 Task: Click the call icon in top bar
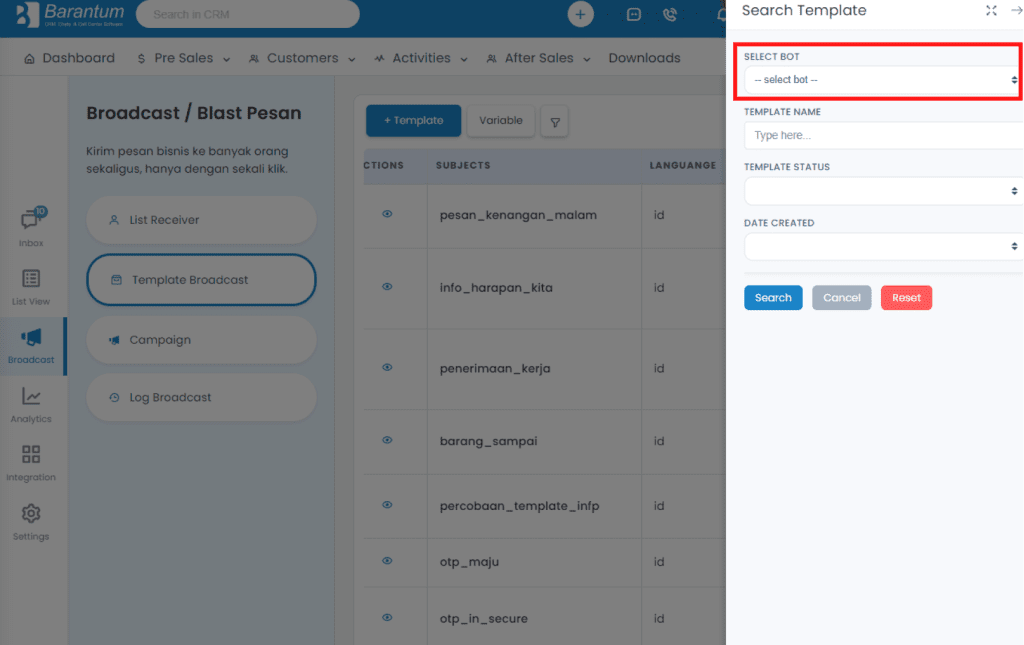coord(671,15)
